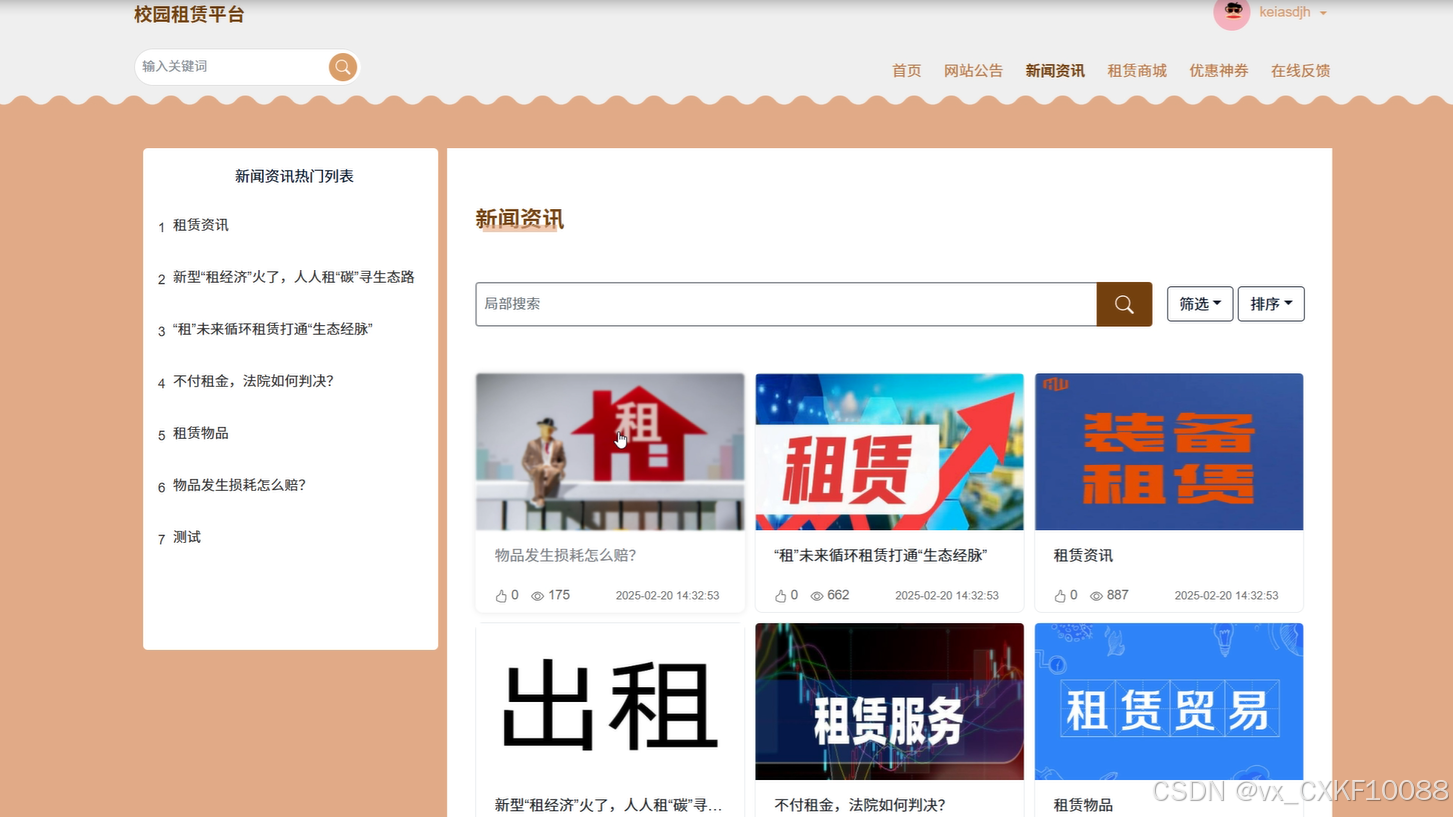Open the 排序 sort dropdown

tap(1271, 304)
